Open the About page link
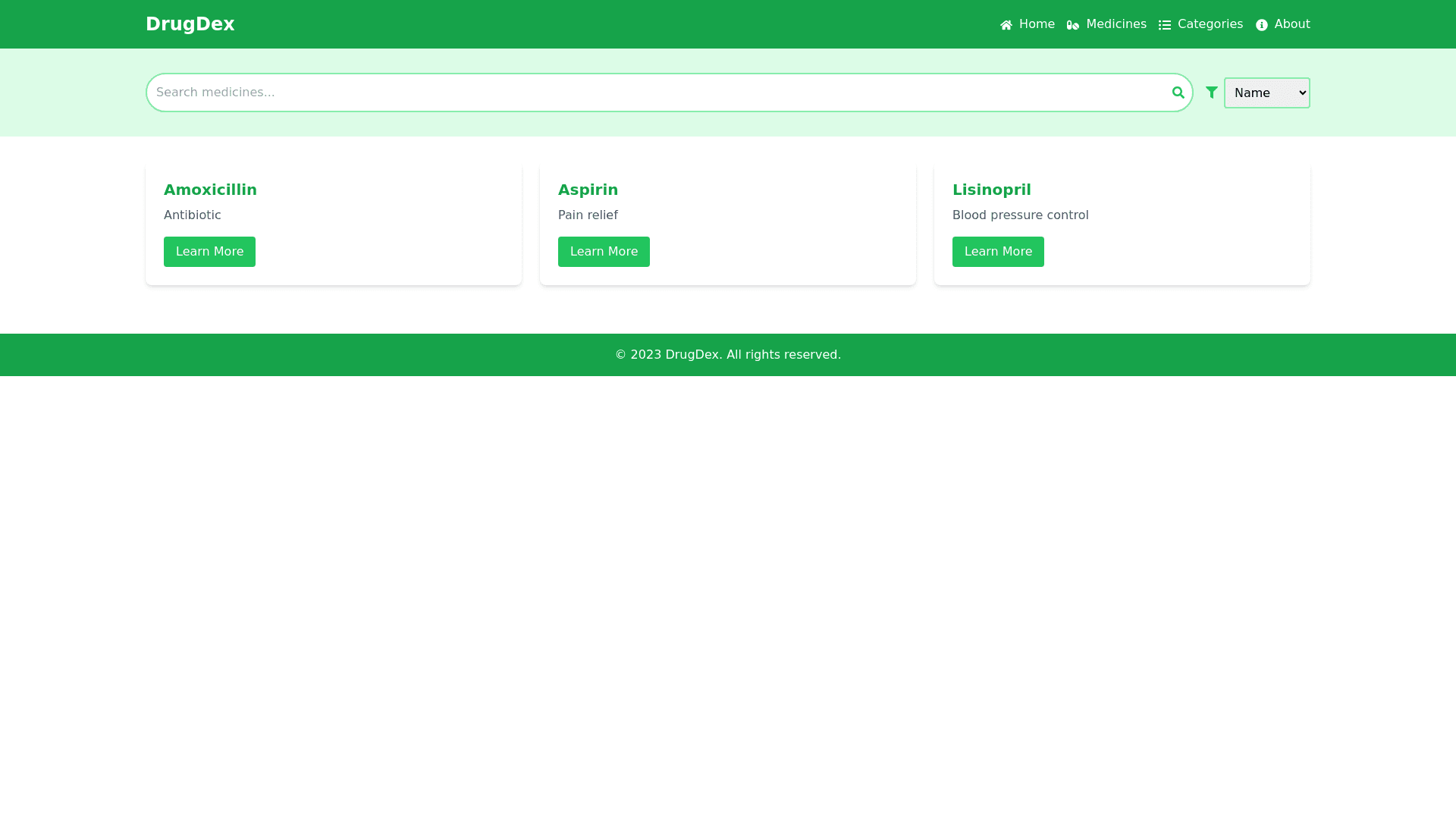The height and width of the screenshot is (819, 1456). click(x=1291, y=24)
